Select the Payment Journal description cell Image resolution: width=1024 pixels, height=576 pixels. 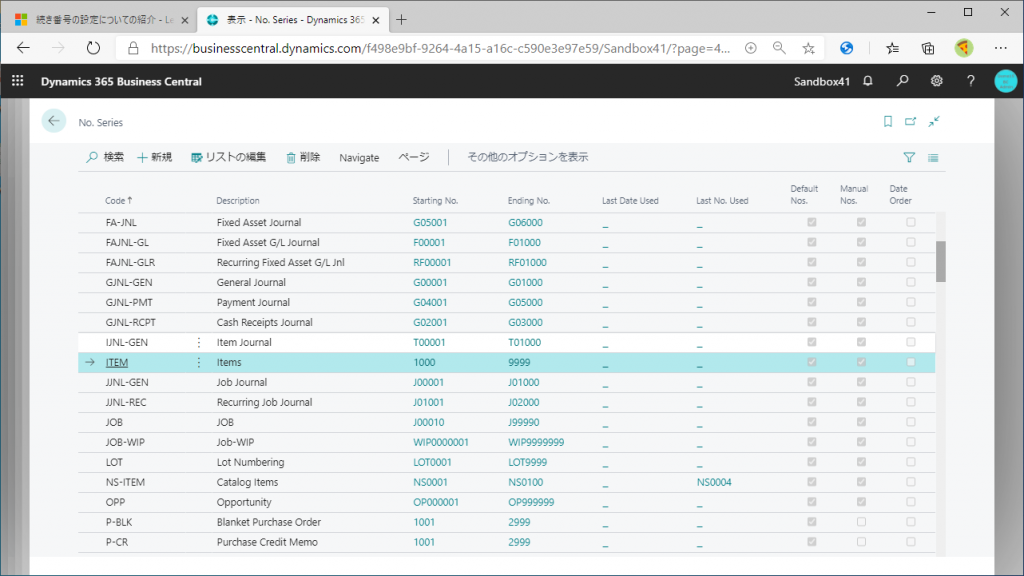point(253,302)
